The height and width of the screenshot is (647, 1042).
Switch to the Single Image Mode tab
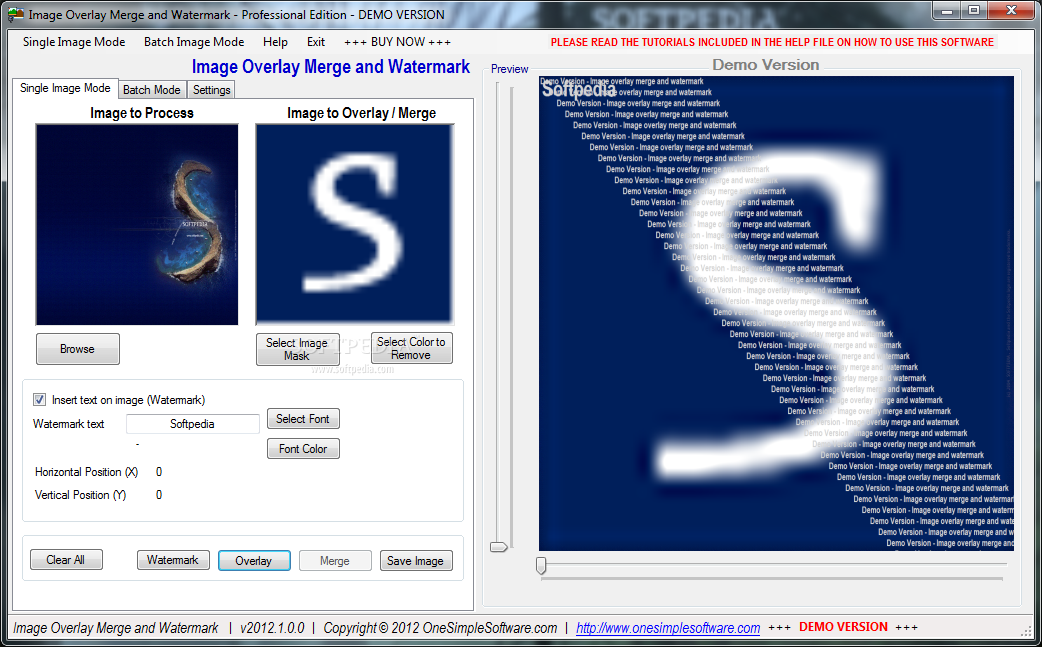point(65,88)
